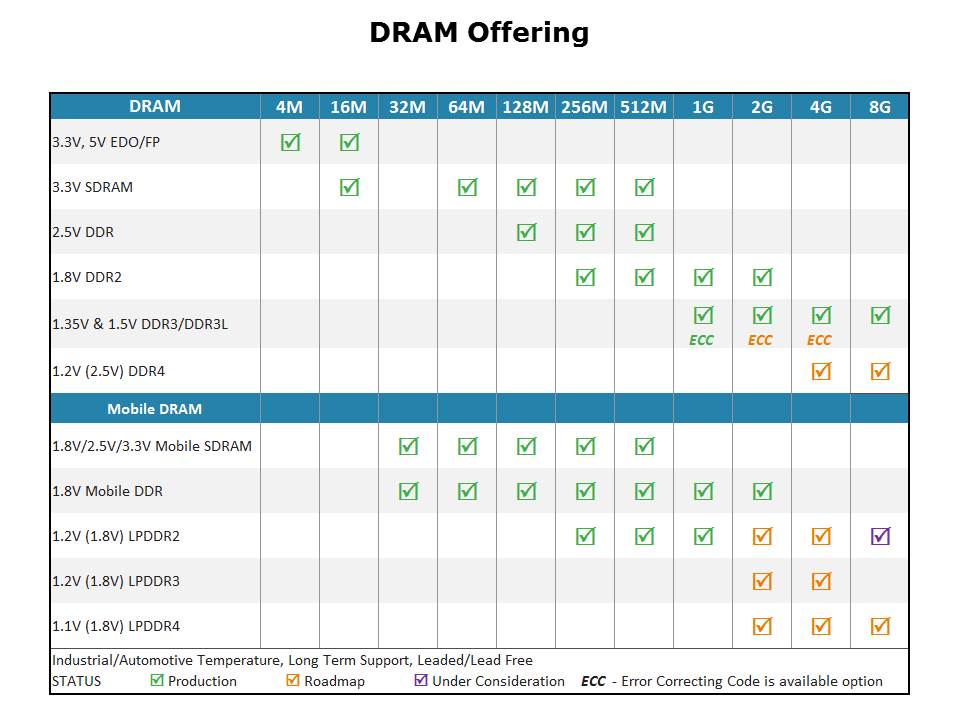Click the 8G checkmark in the LPDDR4 row

coord(880,626)
